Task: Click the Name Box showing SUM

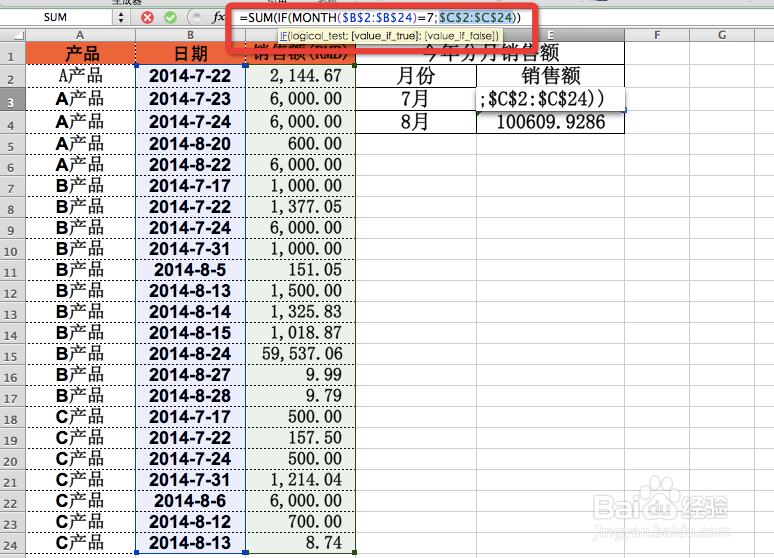Action: (x=55, y=17)
